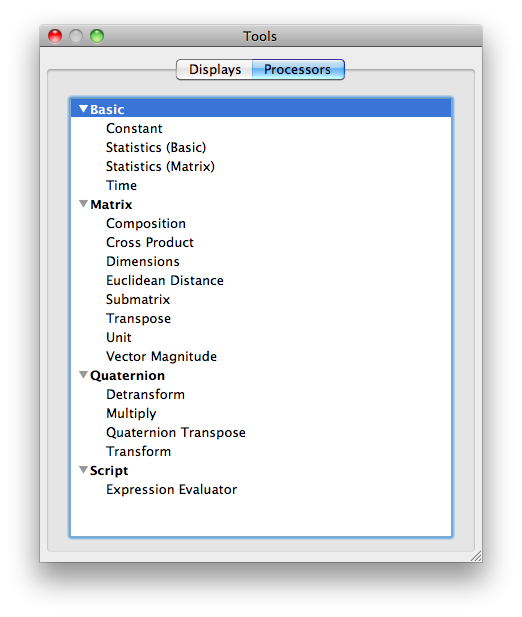
Task: Select Euclidean Distance in the list
Action: coord(165,281)
